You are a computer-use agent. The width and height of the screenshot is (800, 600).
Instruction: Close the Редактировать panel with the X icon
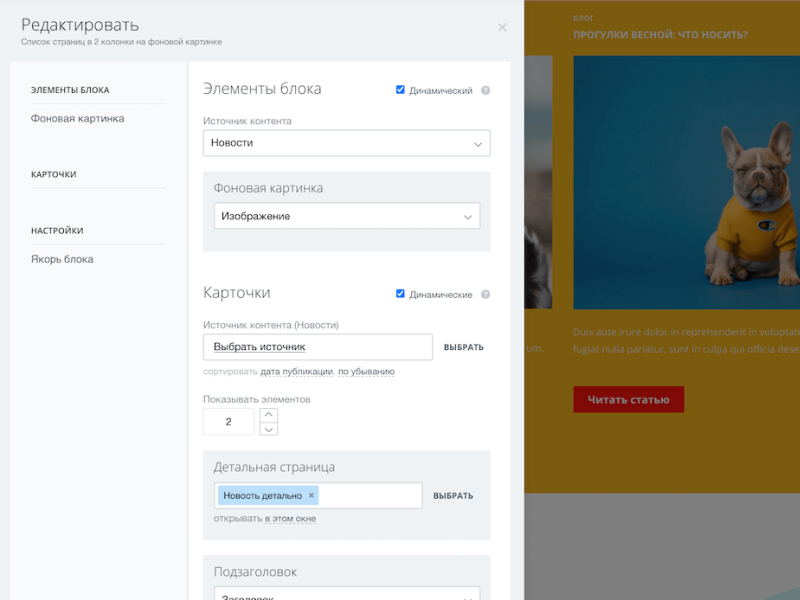click(502, 28)
